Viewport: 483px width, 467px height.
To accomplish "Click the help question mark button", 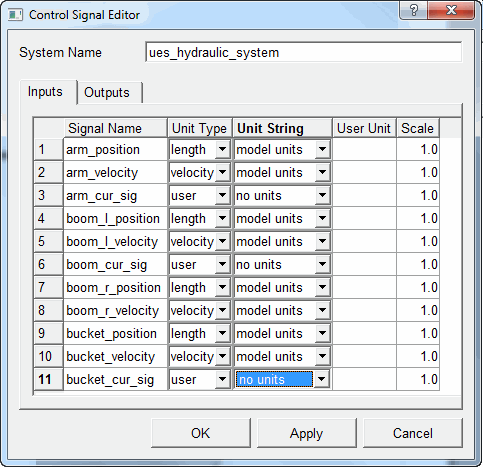I will [x=414, y=10].
